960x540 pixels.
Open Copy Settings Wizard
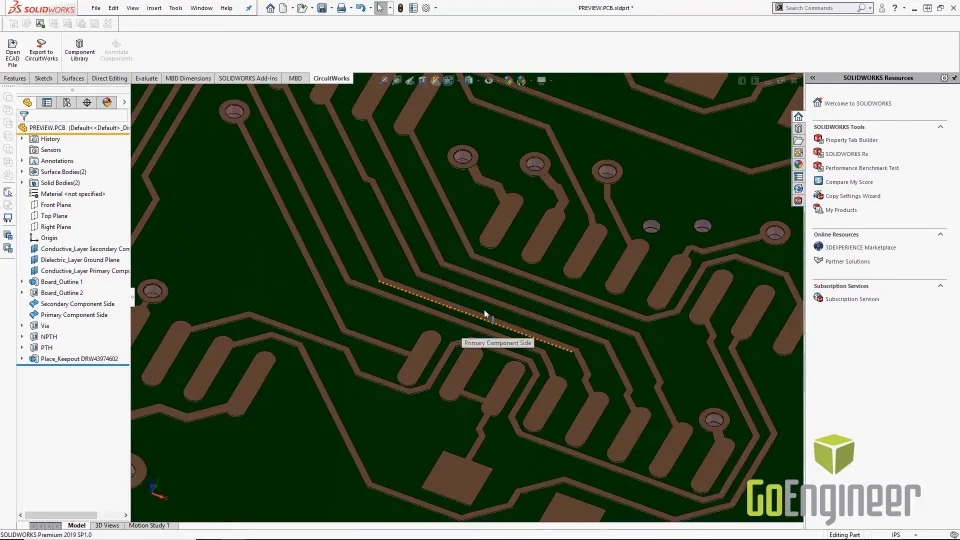click(852, 196)
